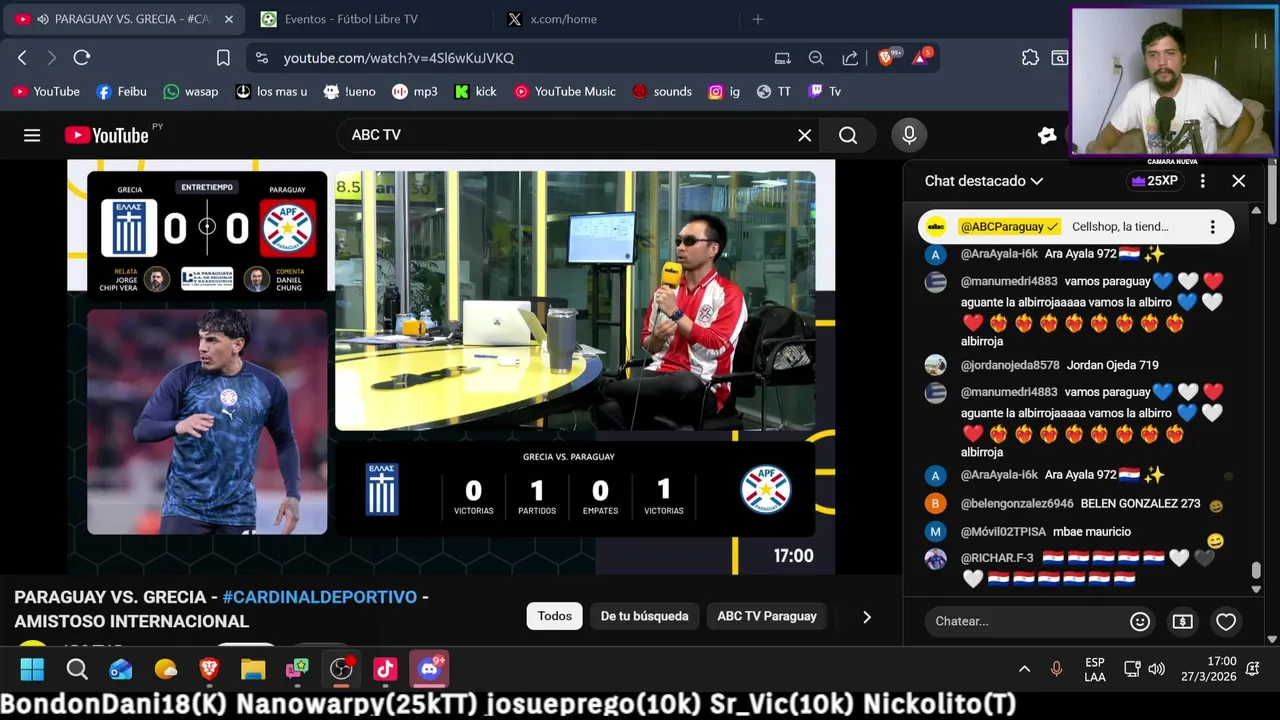Show more filter chips arrow
Viewport: 1280px width, 720px height.
point(867,617)
